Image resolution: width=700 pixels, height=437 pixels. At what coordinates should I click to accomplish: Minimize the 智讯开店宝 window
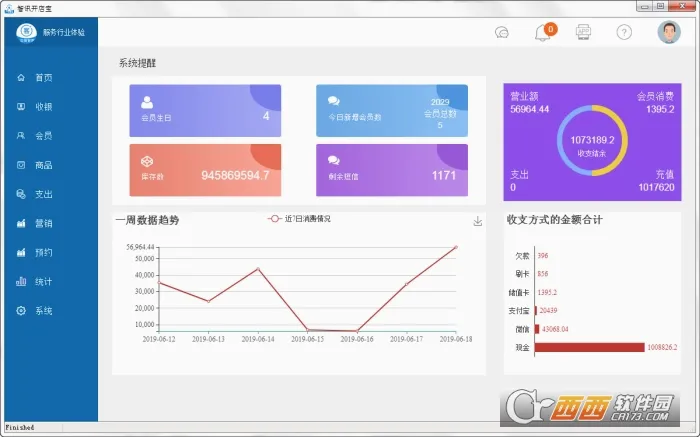(x=644, y=6)
